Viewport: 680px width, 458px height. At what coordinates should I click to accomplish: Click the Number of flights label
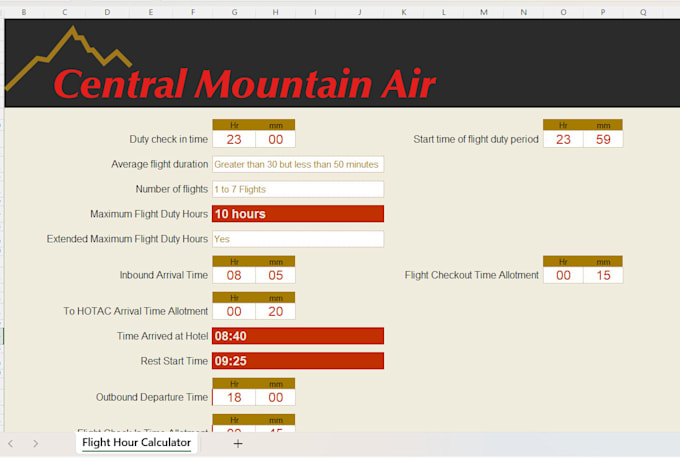pos(172,189)
